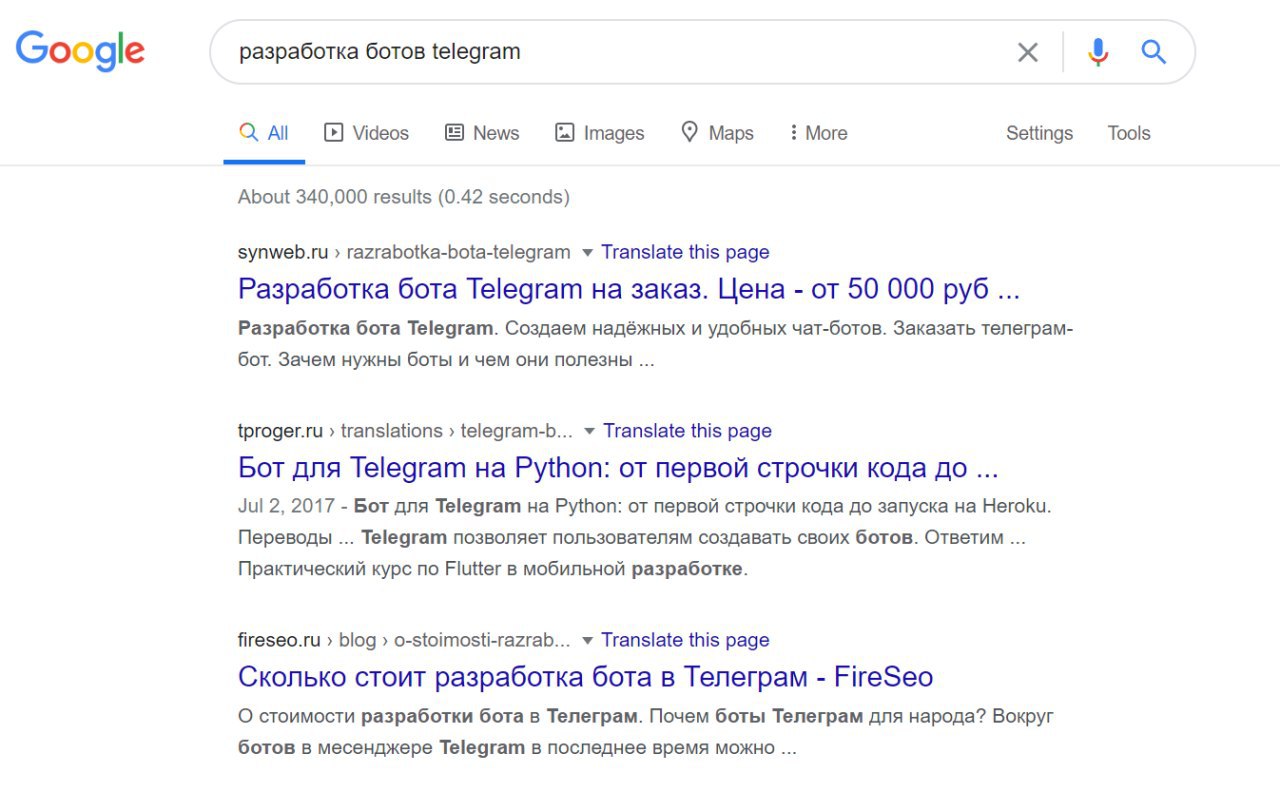This screenshot has height=792, width=1280.
Task: Switch to the Images tab
Action: 600,133
